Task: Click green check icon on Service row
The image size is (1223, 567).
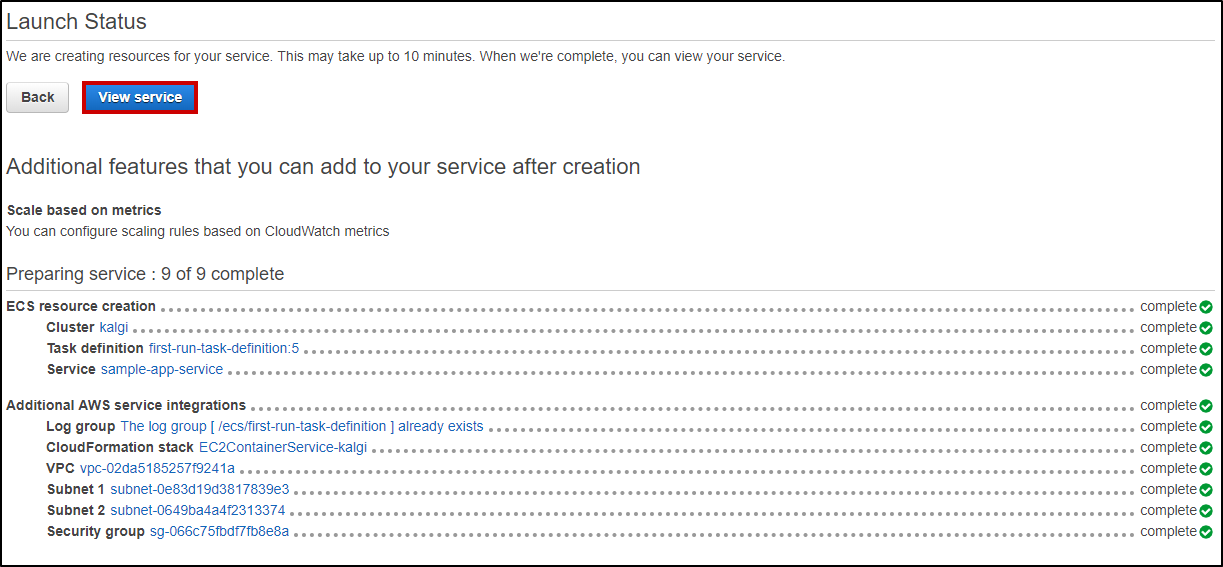Action: pos(1206,370)
